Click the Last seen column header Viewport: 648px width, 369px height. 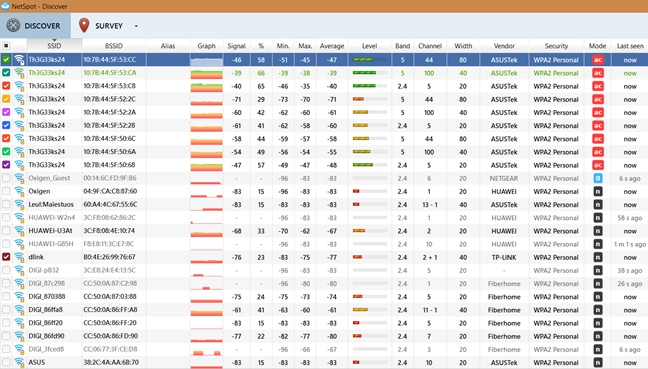coord(630,46)
